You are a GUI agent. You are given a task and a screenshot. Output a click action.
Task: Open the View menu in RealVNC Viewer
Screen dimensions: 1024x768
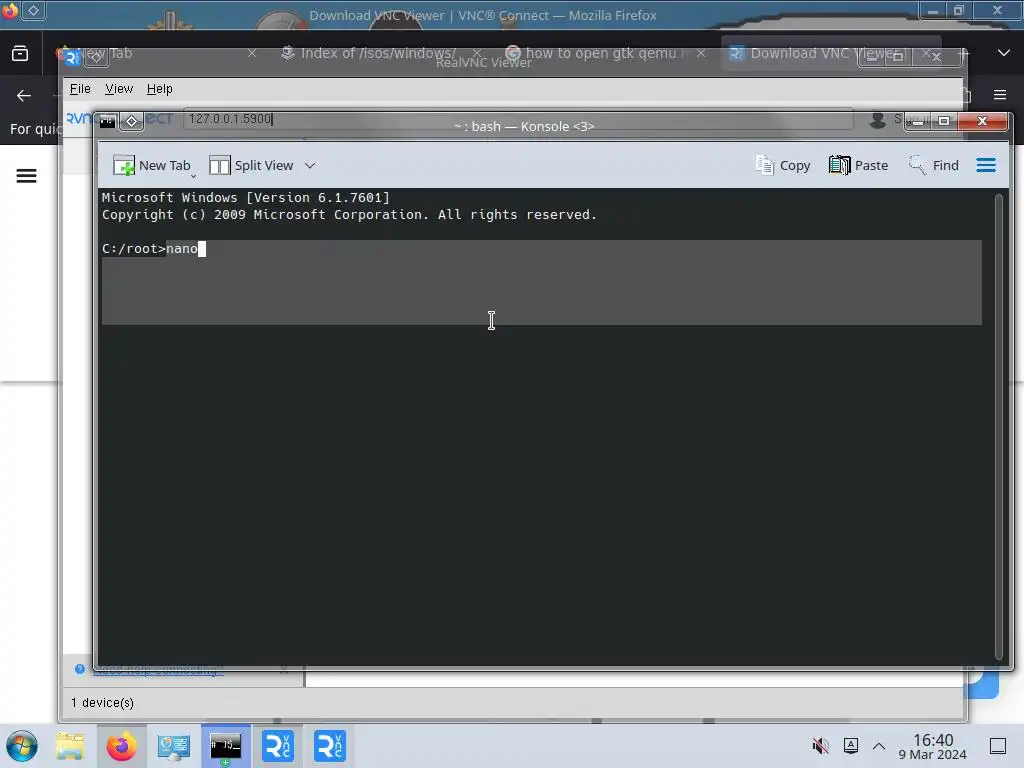click(119, 89)
